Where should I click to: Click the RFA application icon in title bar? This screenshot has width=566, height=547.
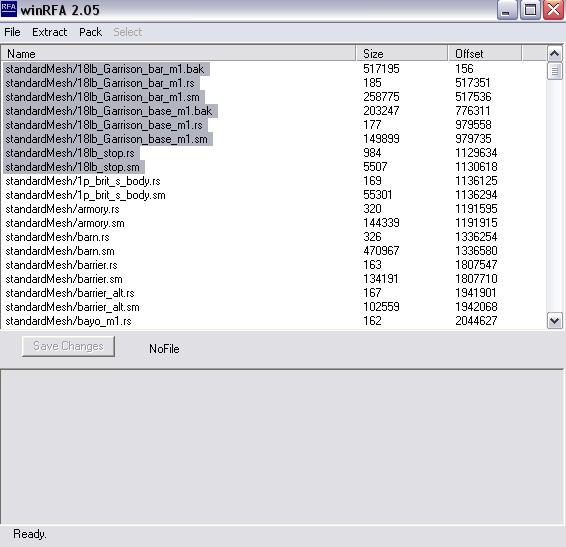pyautogui.click(x=9, y=9)
